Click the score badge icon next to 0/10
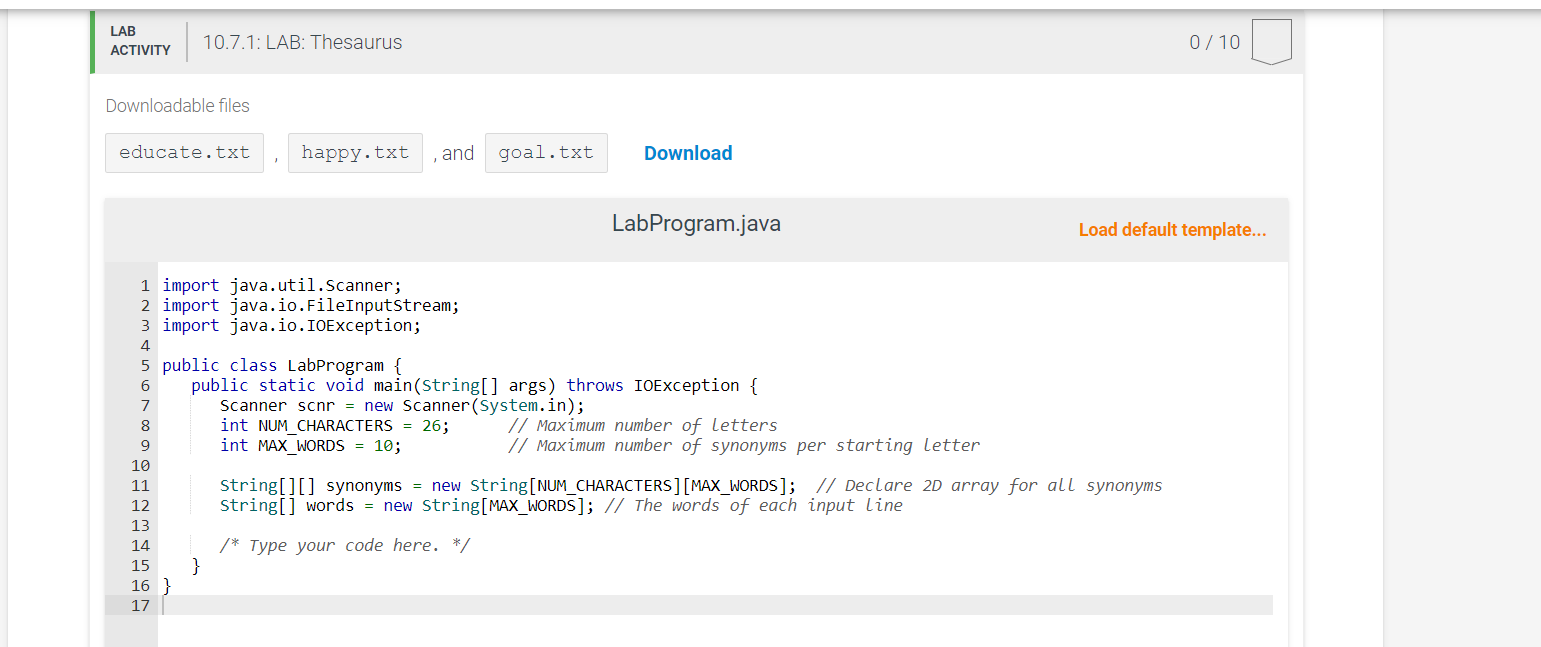 pos(1271,41)
